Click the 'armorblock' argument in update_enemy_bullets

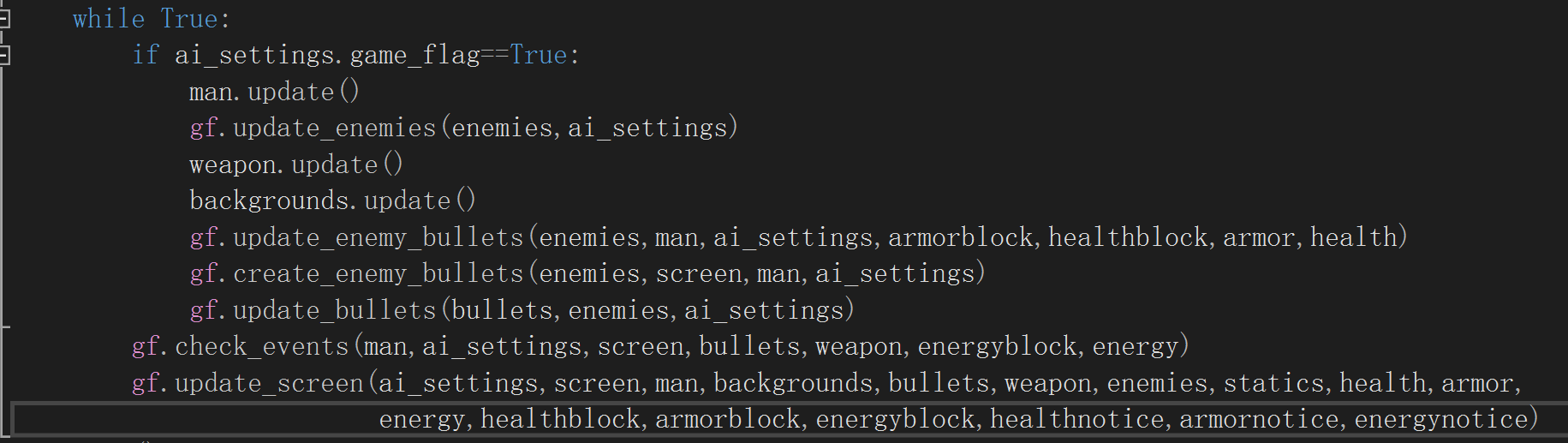click(x=960, y=237)
